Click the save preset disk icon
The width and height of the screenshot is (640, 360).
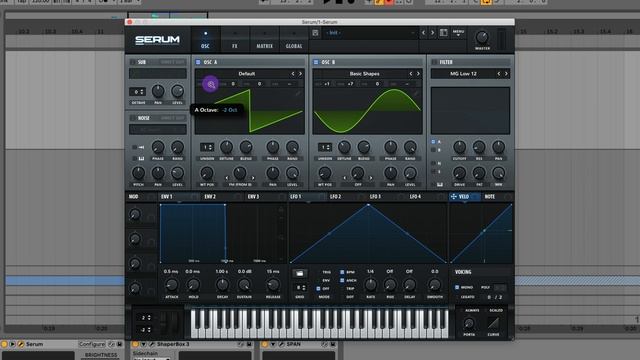click(315, 33)
